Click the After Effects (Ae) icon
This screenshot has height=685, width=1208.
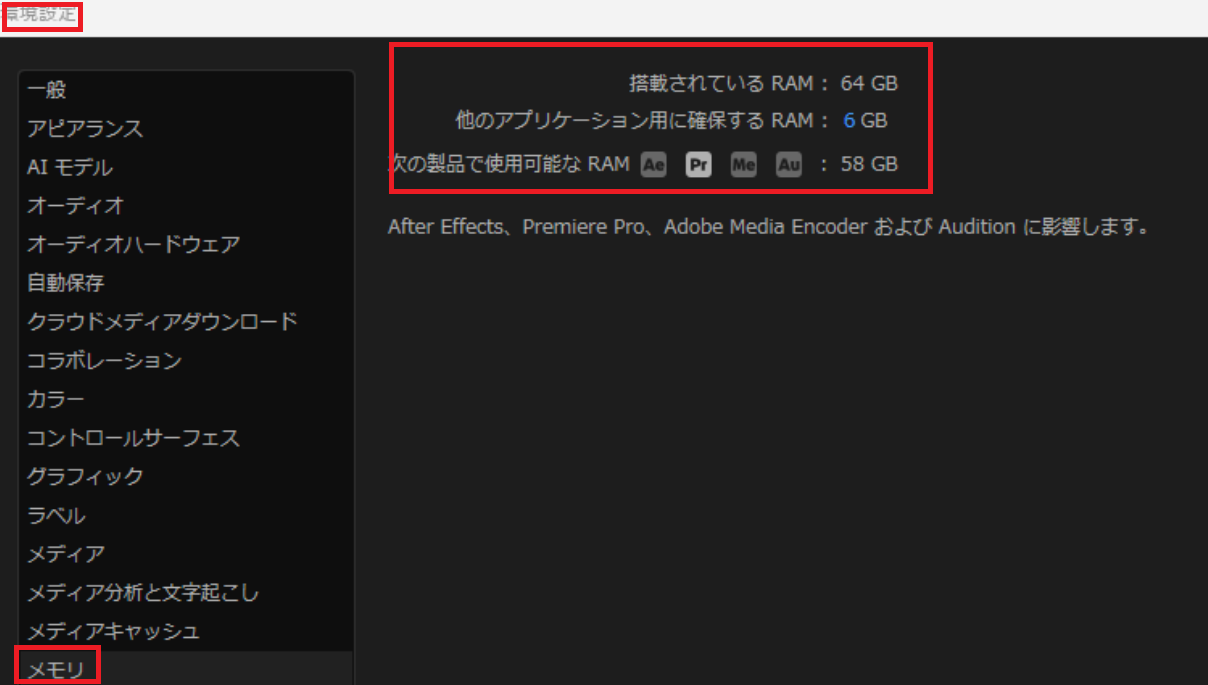653,164
